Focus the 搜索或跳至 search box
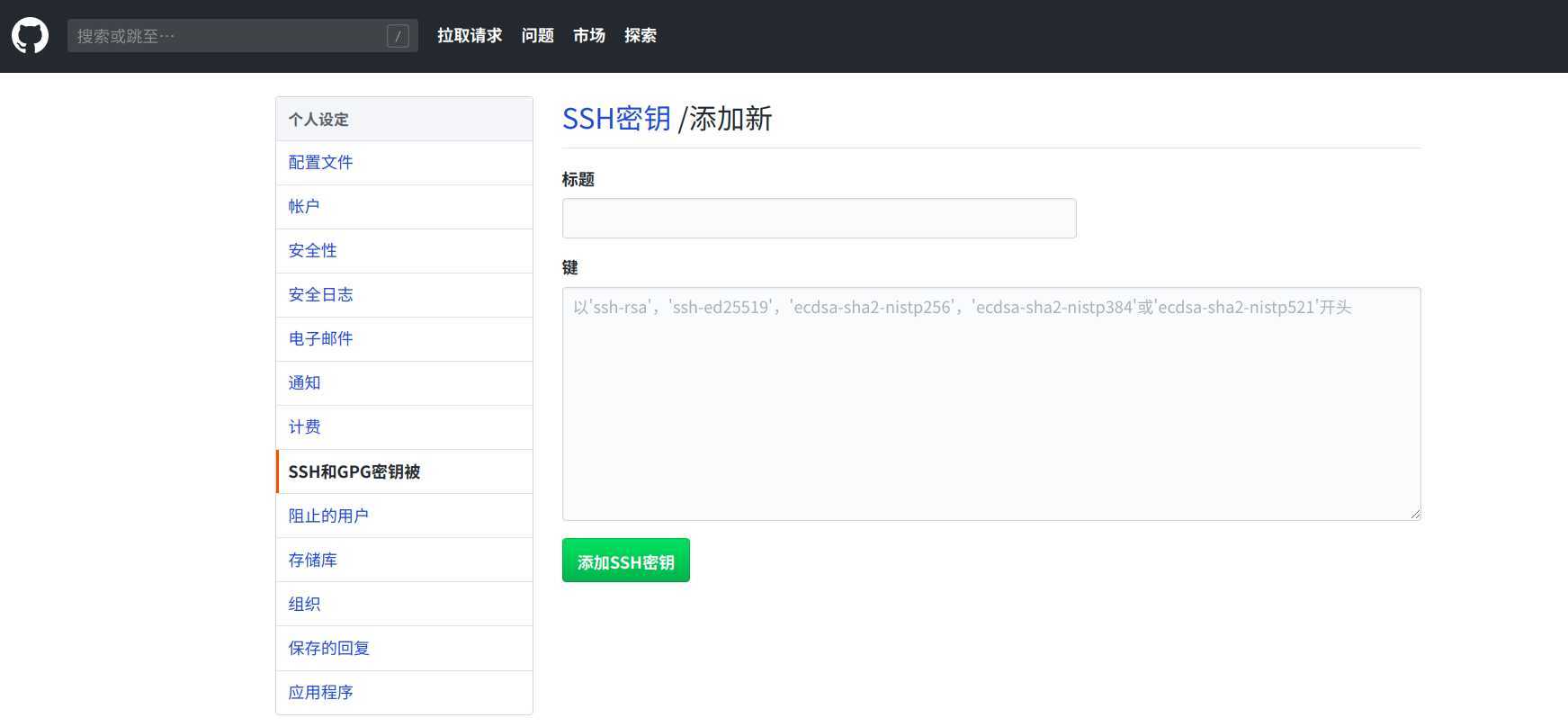 click(x=243, y=36)
